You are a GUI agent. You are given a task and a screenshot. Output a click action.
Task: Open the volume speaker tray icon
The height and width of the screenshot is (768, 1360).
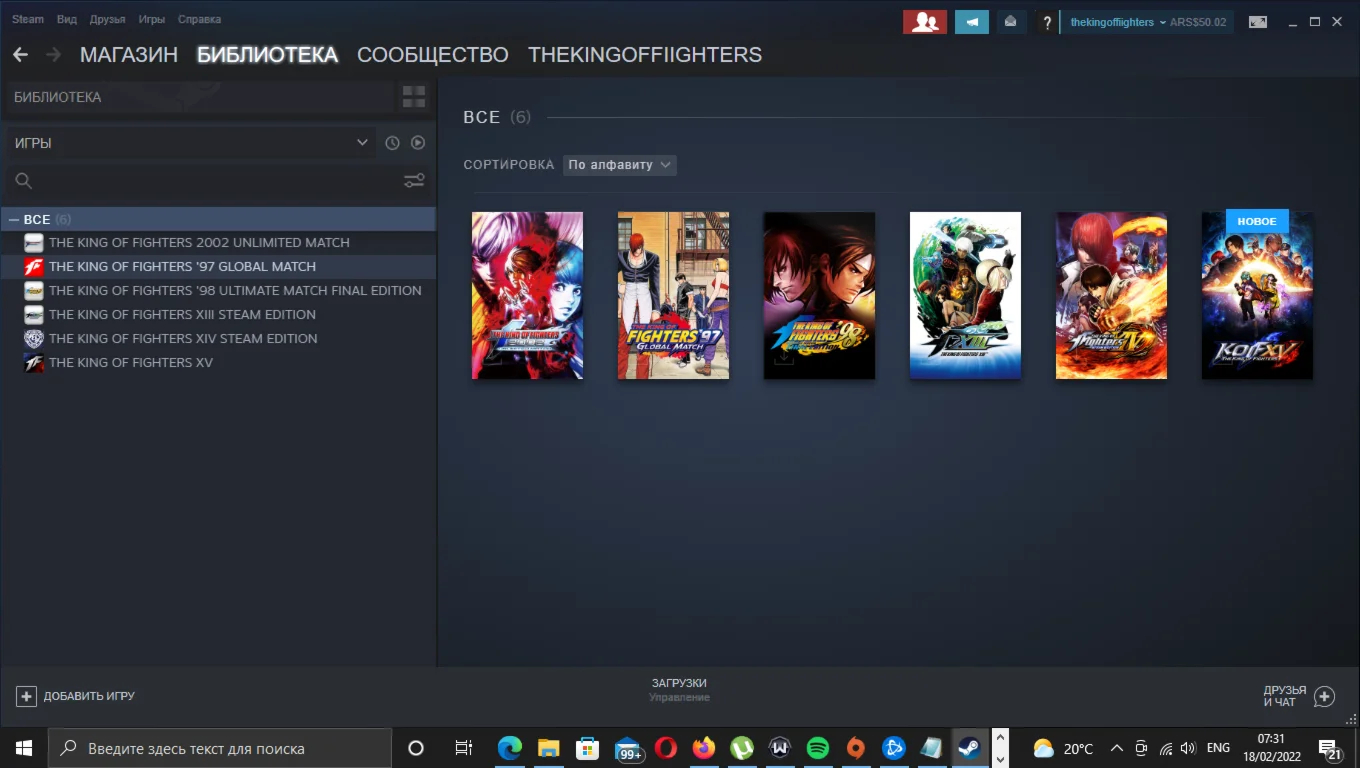[x=1188, y=748]
